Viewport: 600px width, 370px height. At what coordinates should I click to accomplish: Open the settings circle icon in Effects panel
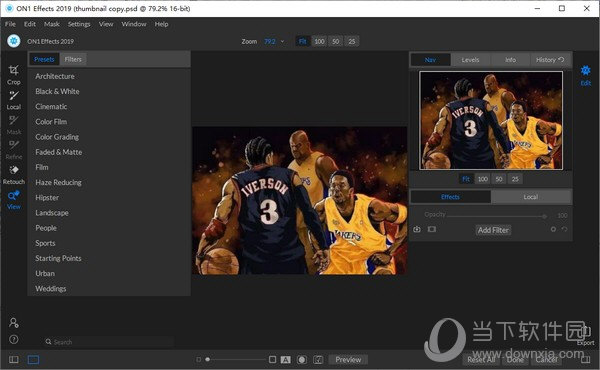(553, 229)
